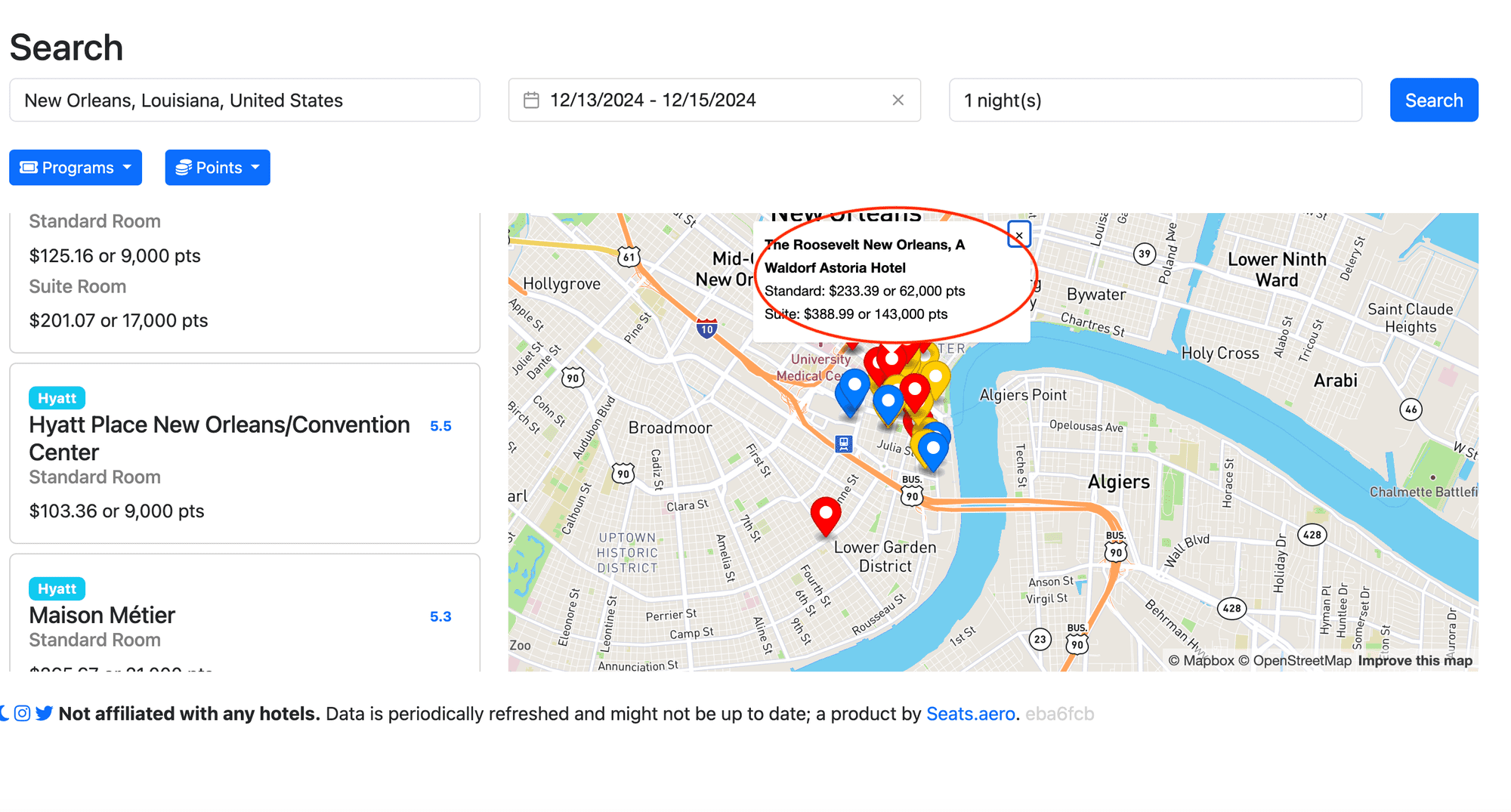Click the Interstate 10 shield on map
This screenshot has height=812, width=1511.
click(706, 328)
